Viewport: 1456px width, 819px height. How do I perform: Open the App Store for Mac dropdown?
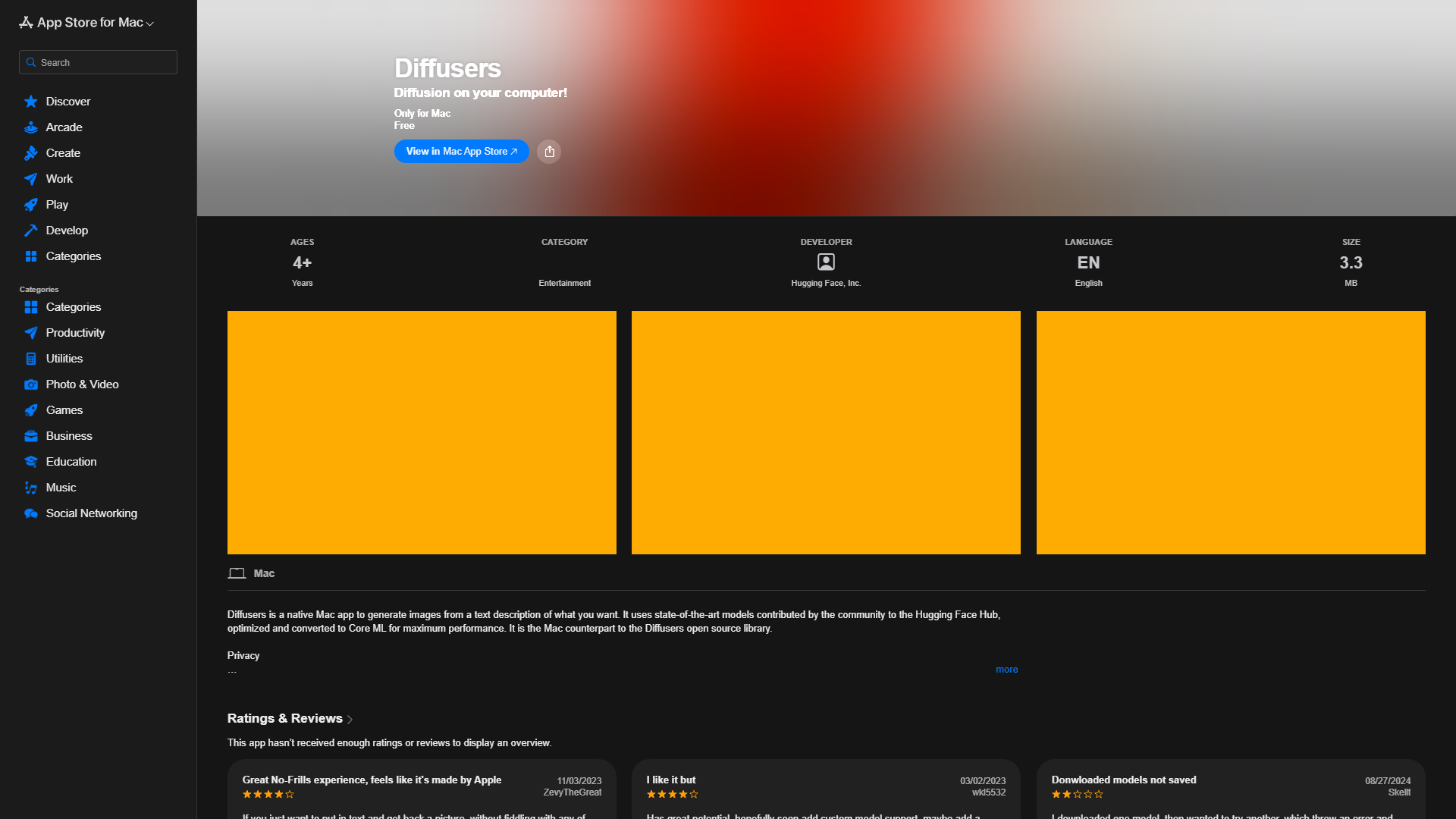86,23
